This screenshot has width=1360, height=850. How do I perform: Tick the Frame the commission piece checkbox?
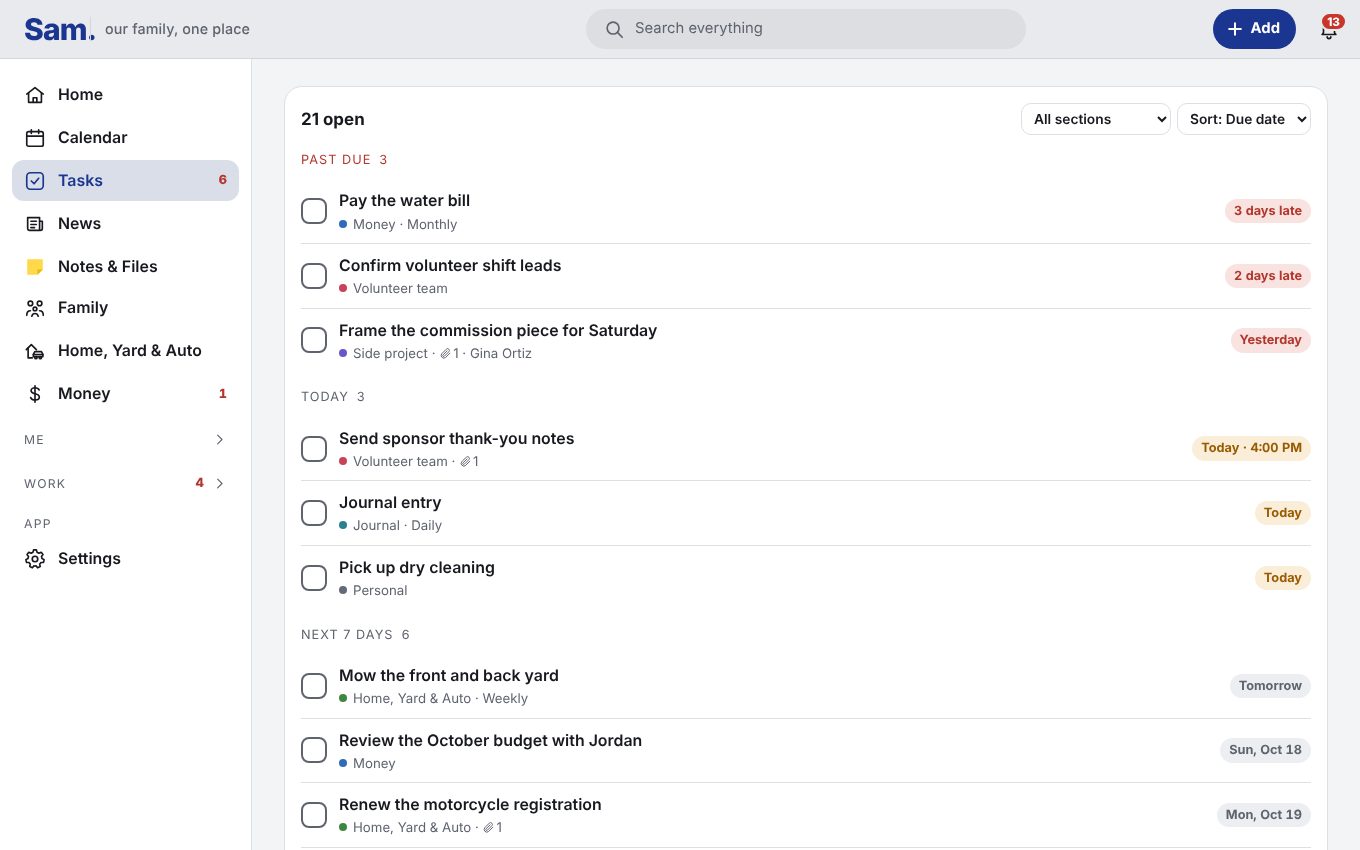(314, 340)
